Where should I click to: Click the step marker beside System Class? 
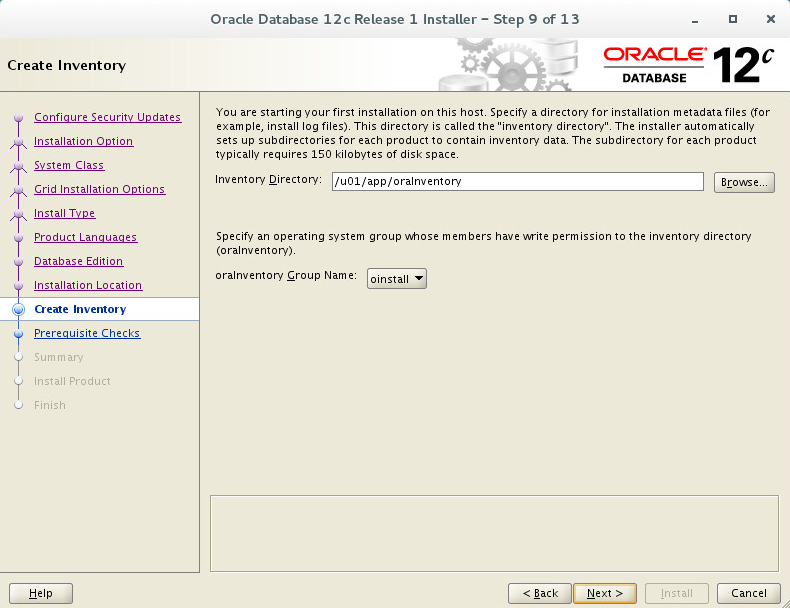click(x=19, y=166)
